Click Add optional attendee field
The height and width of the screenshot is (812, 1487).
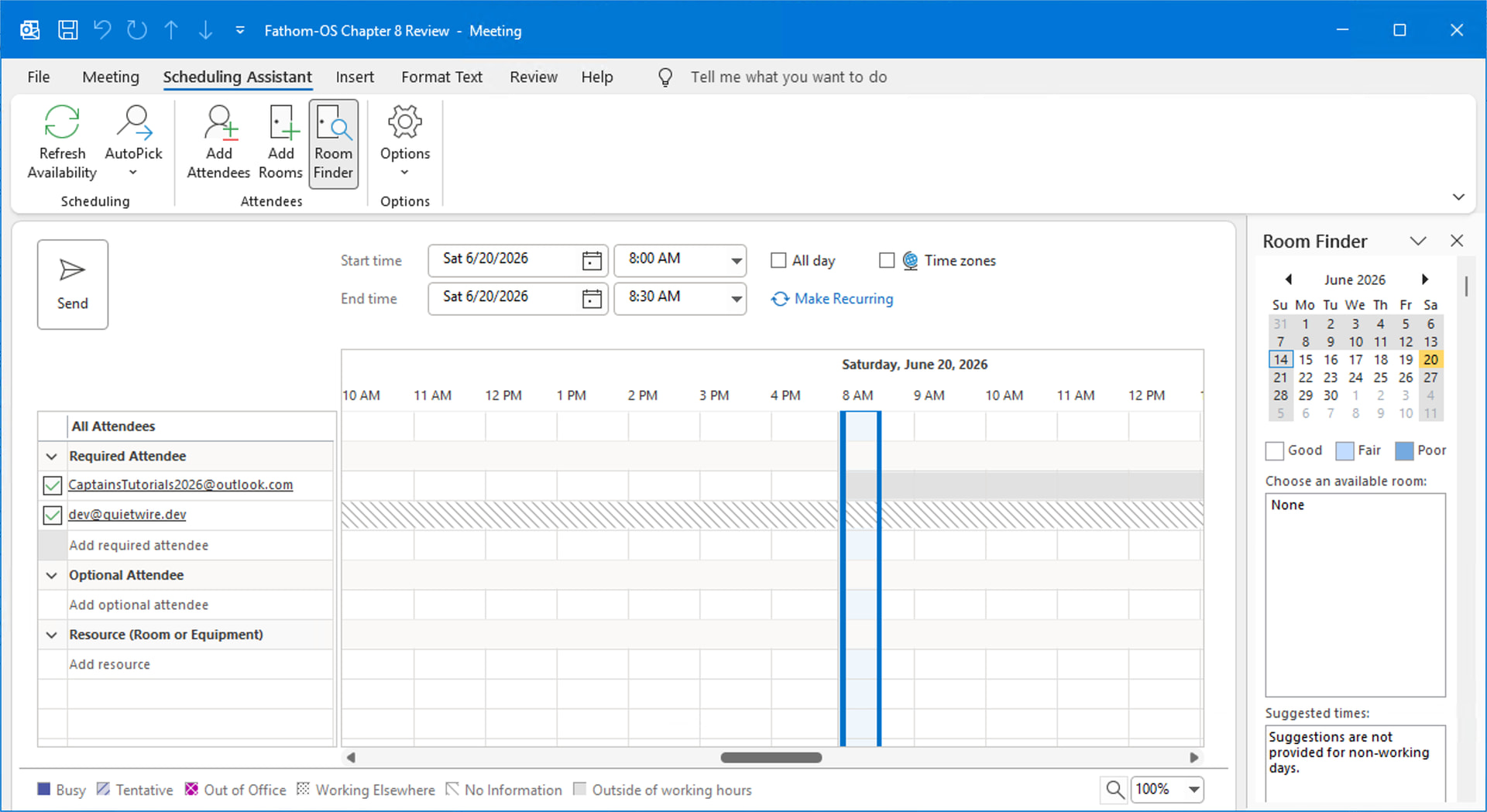tap(200, 605)
